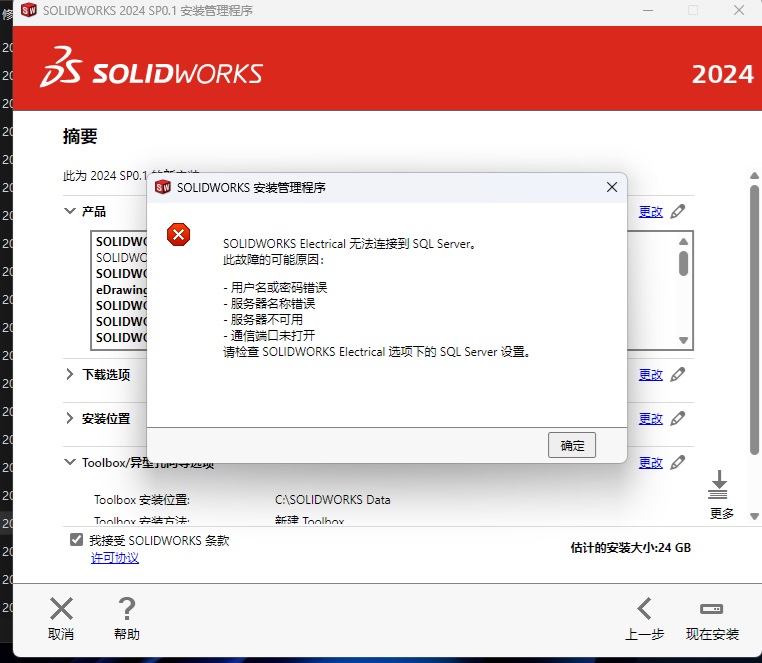Click 更改 link for 下载选项
The width and height of the screenshot is (762, 663).
pyautogui.click(x=651, y=375)
